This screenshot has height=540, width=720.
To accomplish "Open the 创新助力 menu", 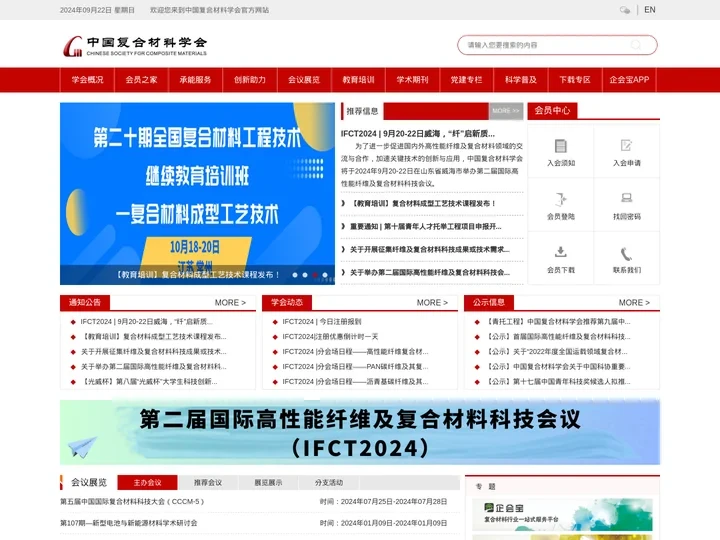I will [x=250, y=80].
